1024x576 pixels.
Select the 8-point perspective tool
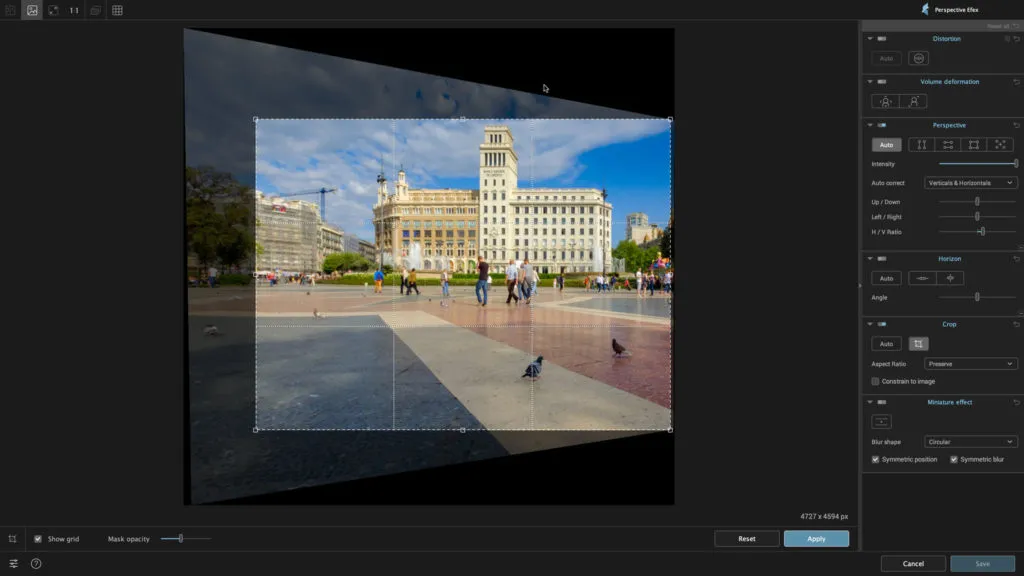point(1000,144)
